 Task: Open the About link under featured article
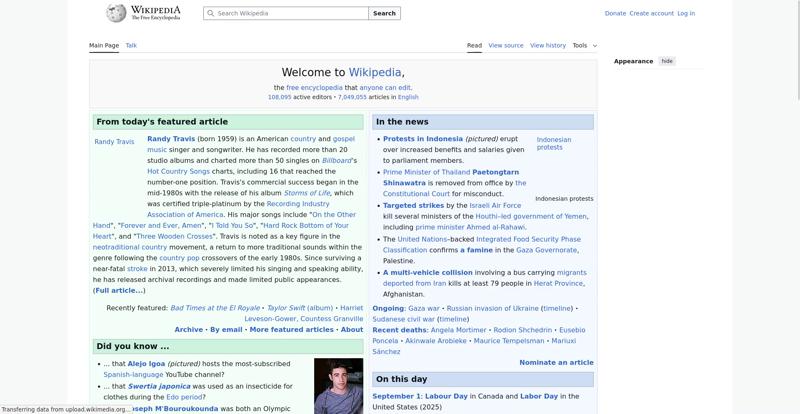tap(352, 330)
